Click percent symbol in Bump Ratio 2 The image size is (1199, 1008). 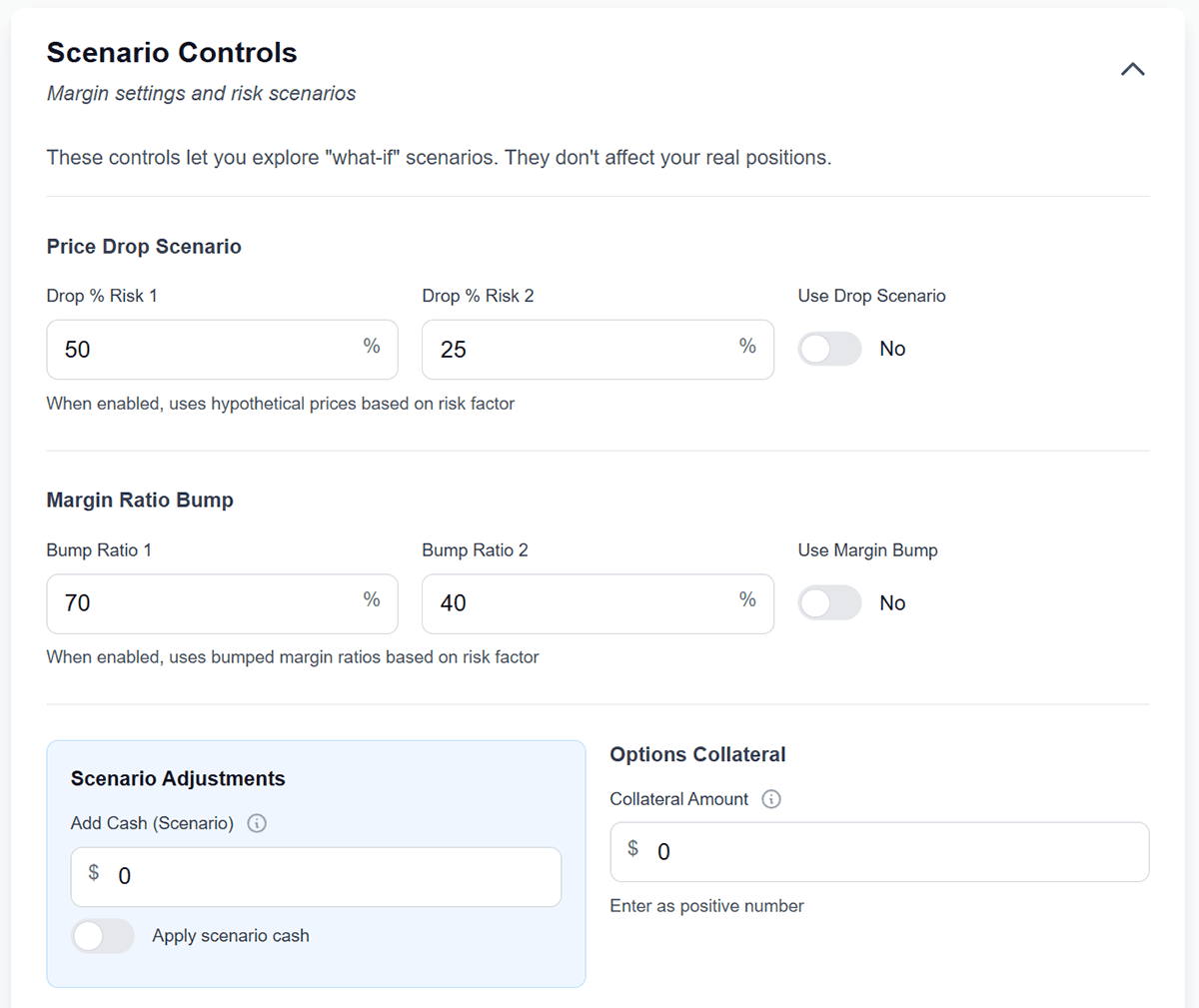[x=747, y=600]
